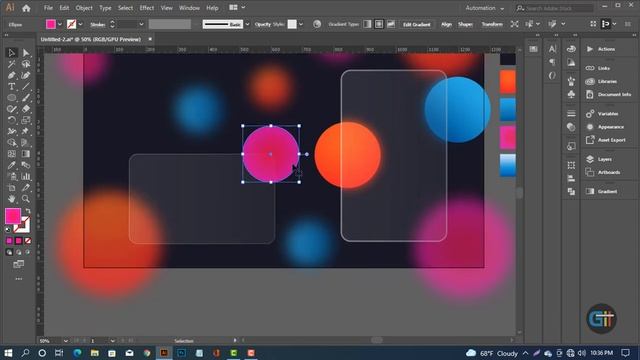The width and height of the screenshot is (640, 360).
Task: Open the File menu
Action: (48, 8)
